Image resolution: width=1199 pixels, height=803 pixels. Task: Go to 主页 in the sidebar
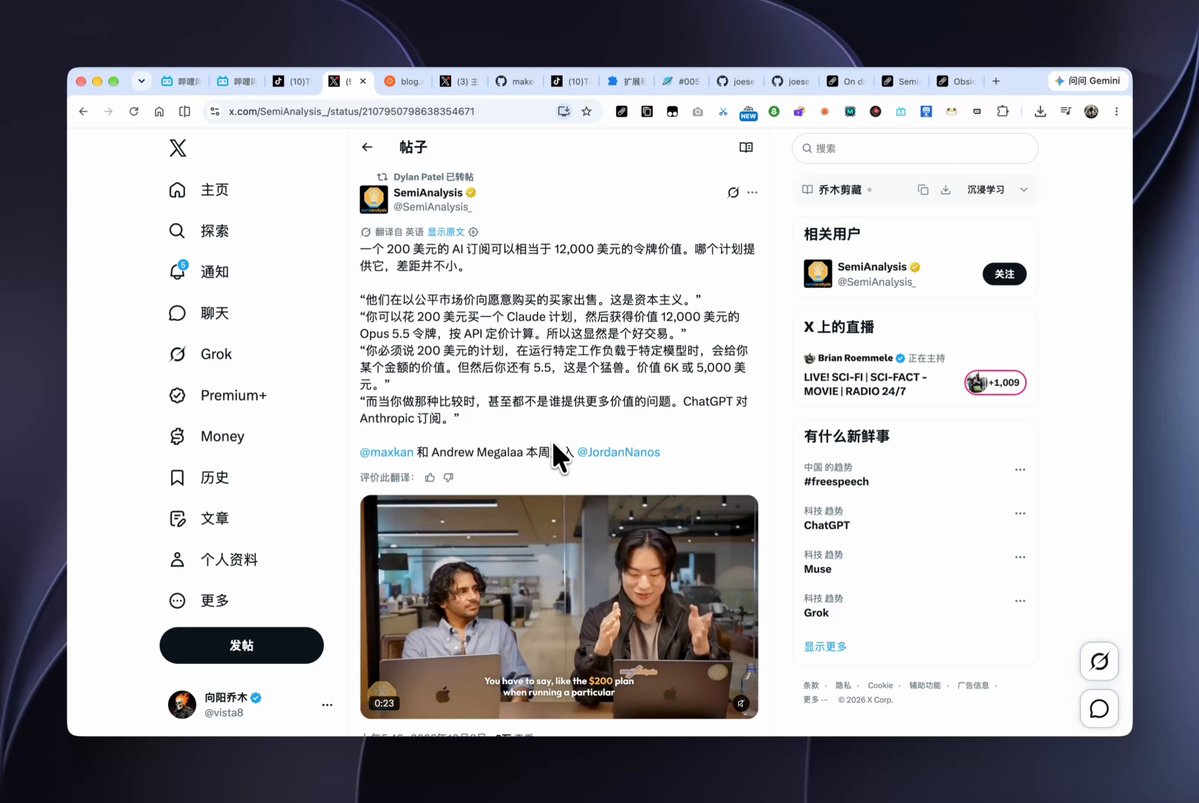pos(199,190)
